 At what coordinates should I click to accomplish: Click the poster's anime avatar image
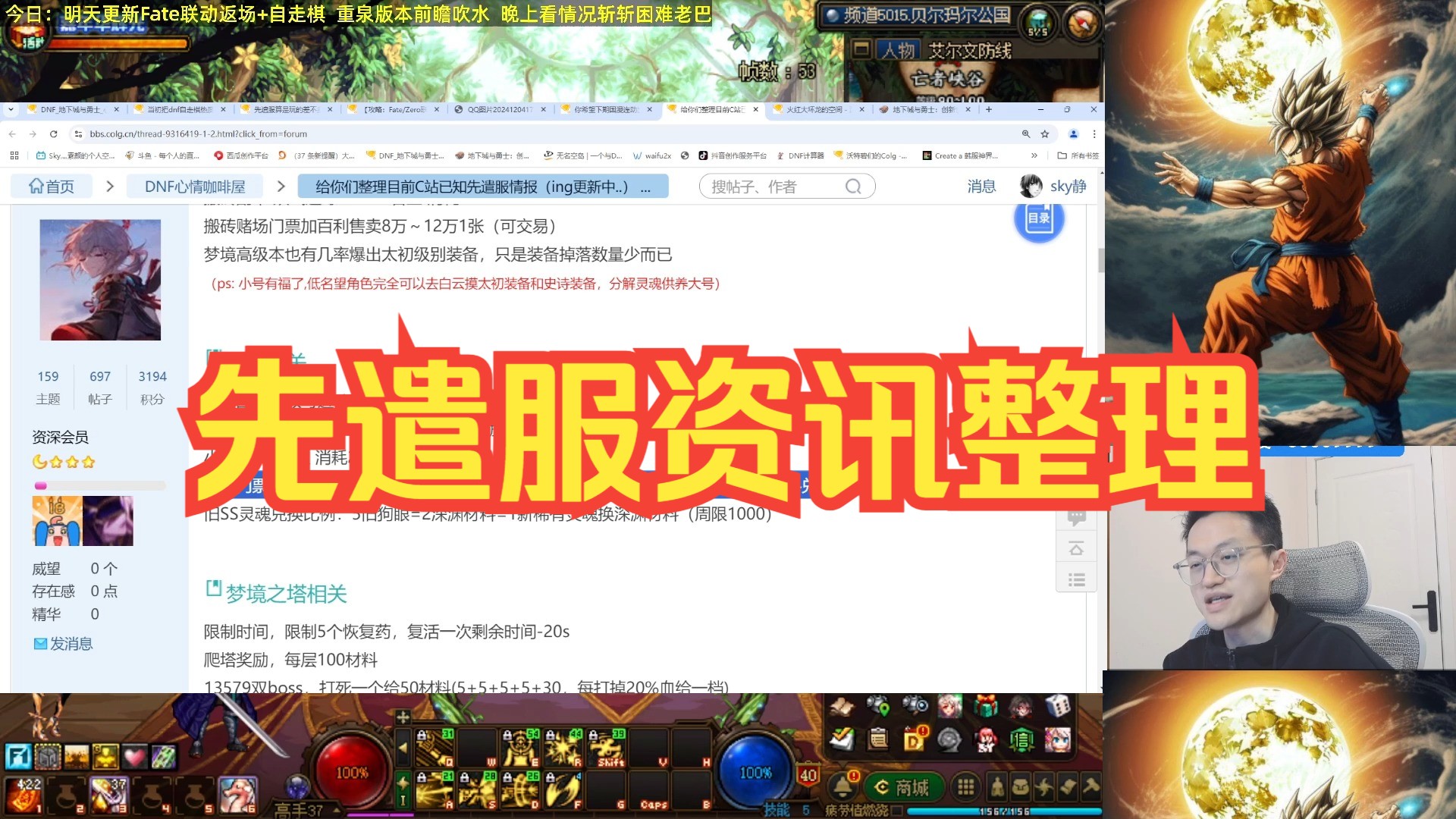pyautogui.click(x=100, y=280)
